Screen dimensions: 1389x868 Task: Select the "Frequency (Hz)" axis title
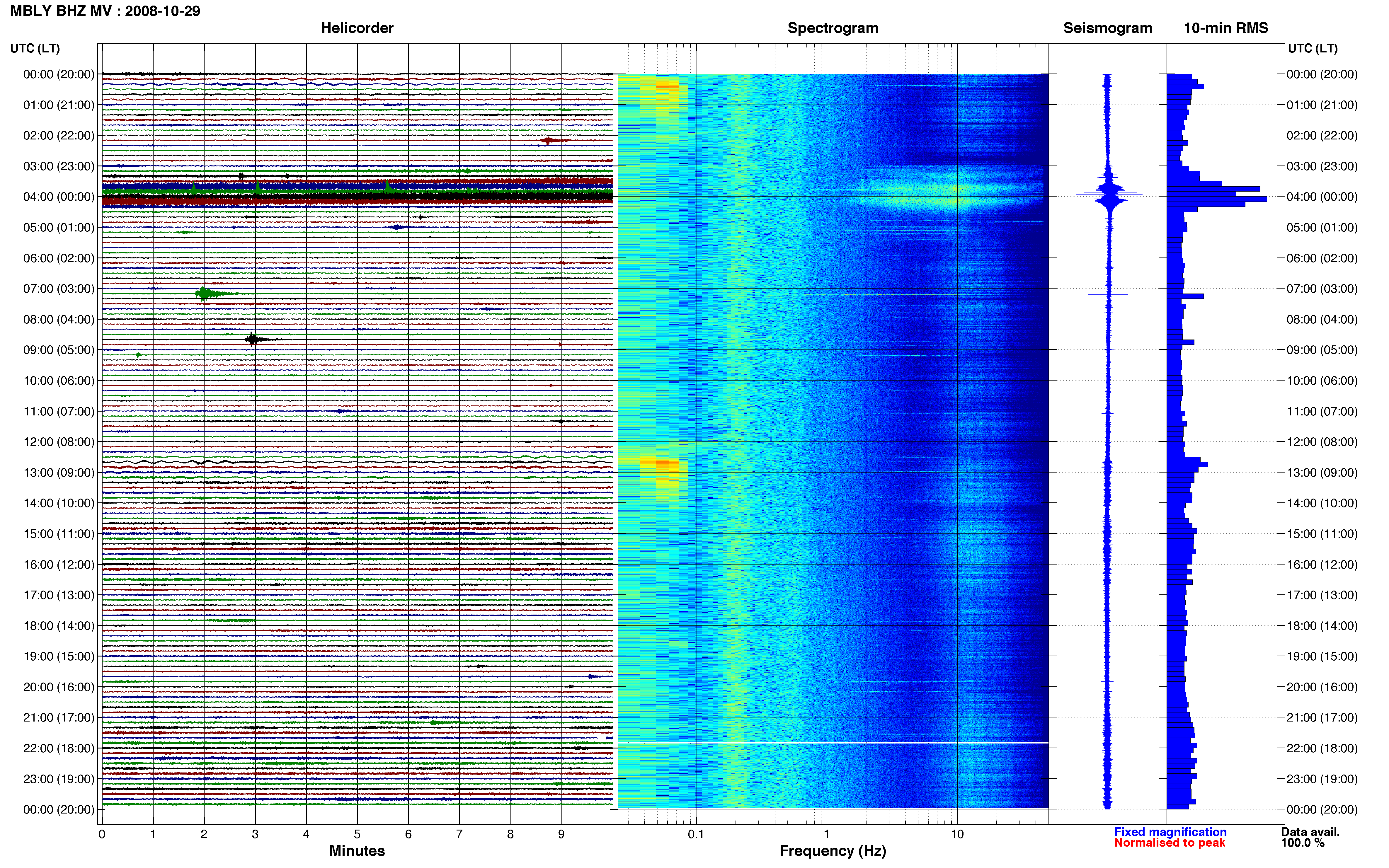(833, 851)
